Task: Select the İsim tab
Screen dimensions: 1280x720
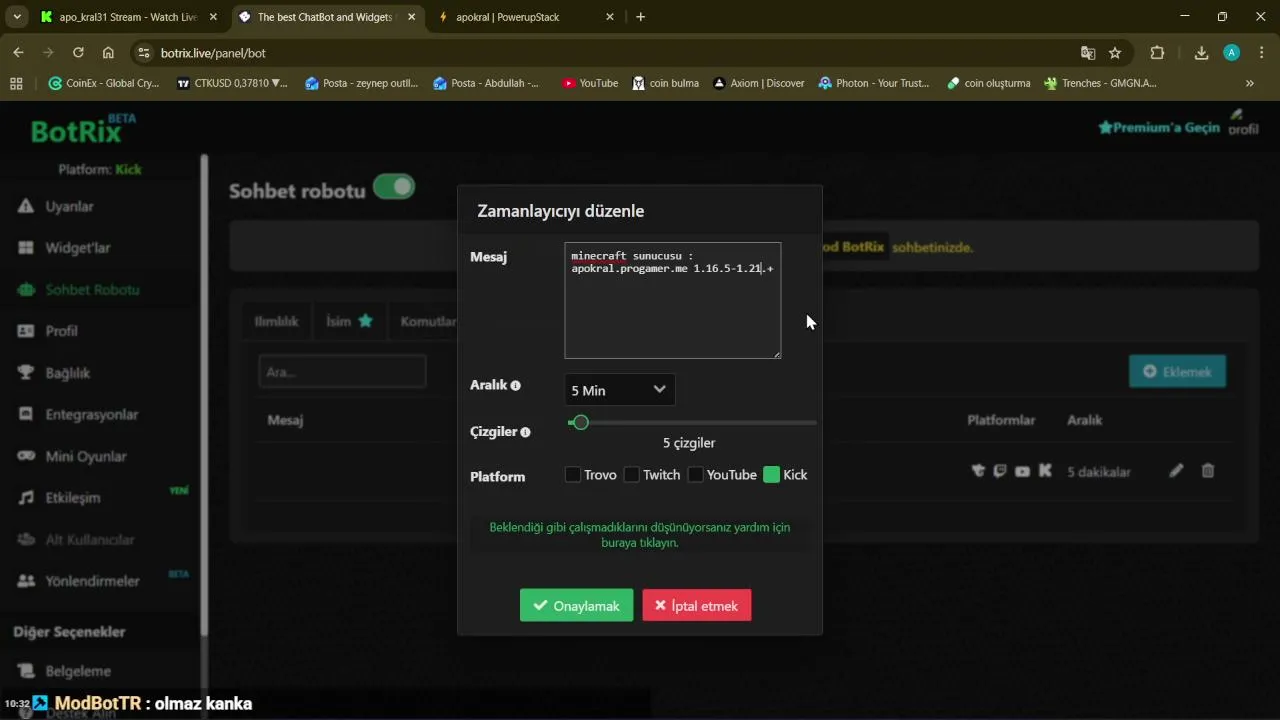Action: click(x=349, y=321)
